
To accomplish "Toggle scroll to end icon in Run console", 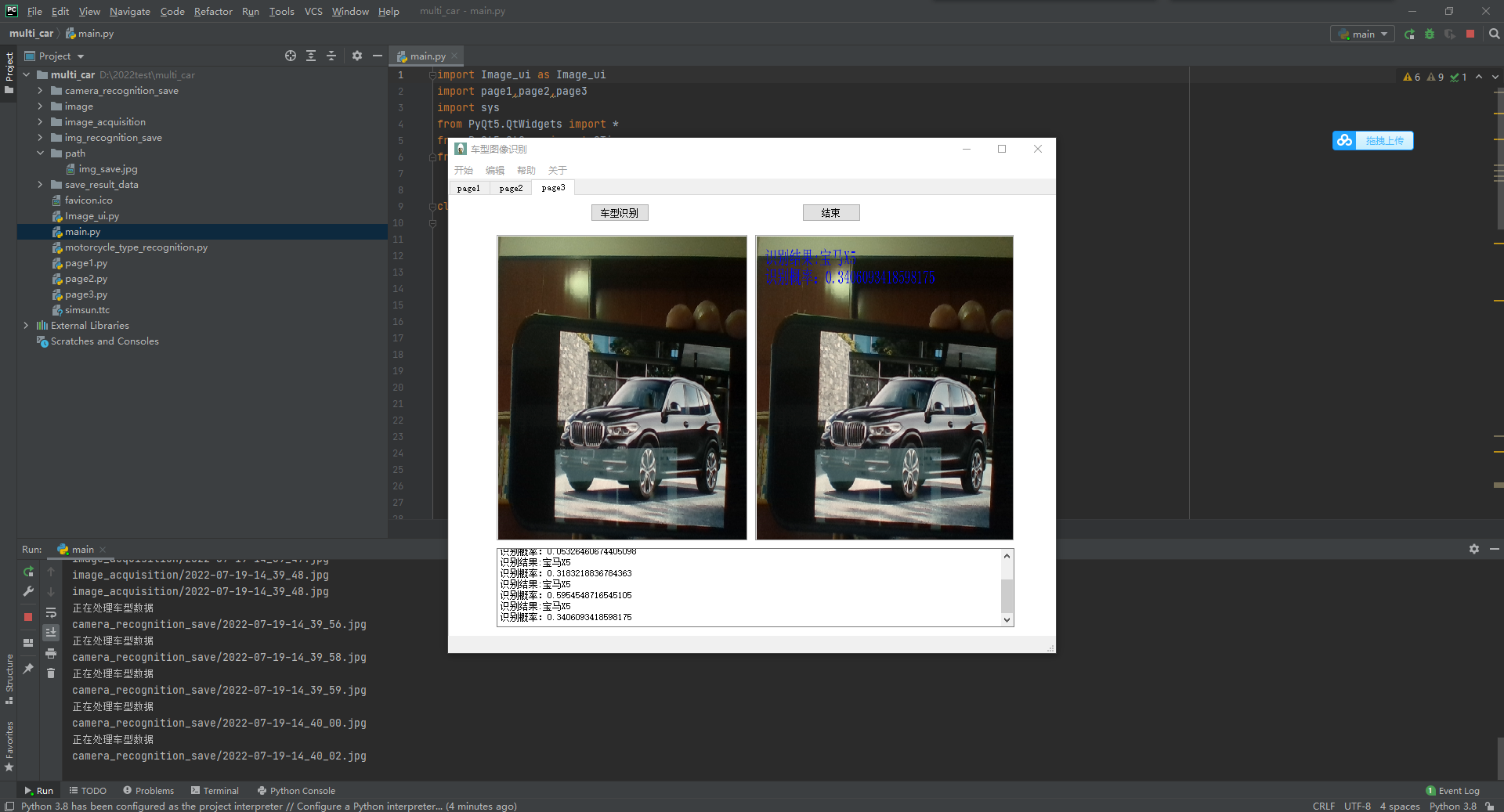I will pyautogui.click(x=51, y=632).
